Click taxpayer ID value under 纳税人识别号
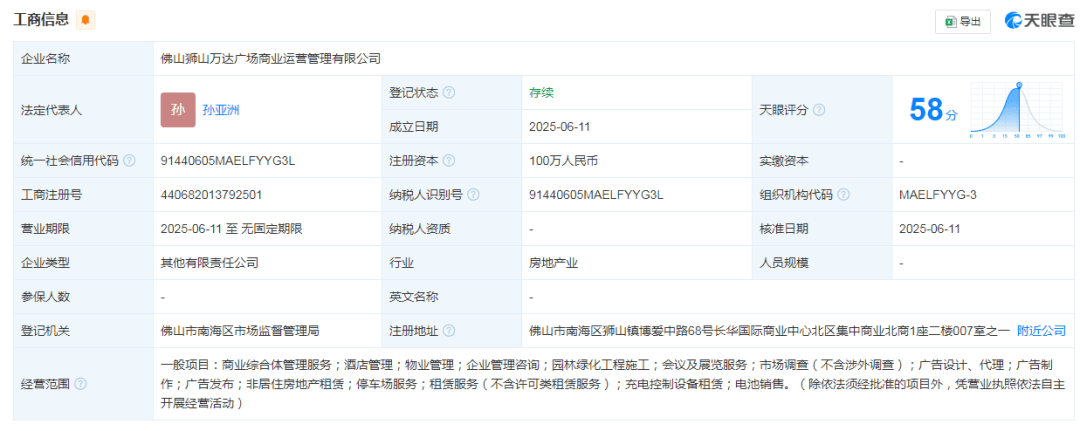The width and height of the screenshot is (1080, 431). (596, 195)
